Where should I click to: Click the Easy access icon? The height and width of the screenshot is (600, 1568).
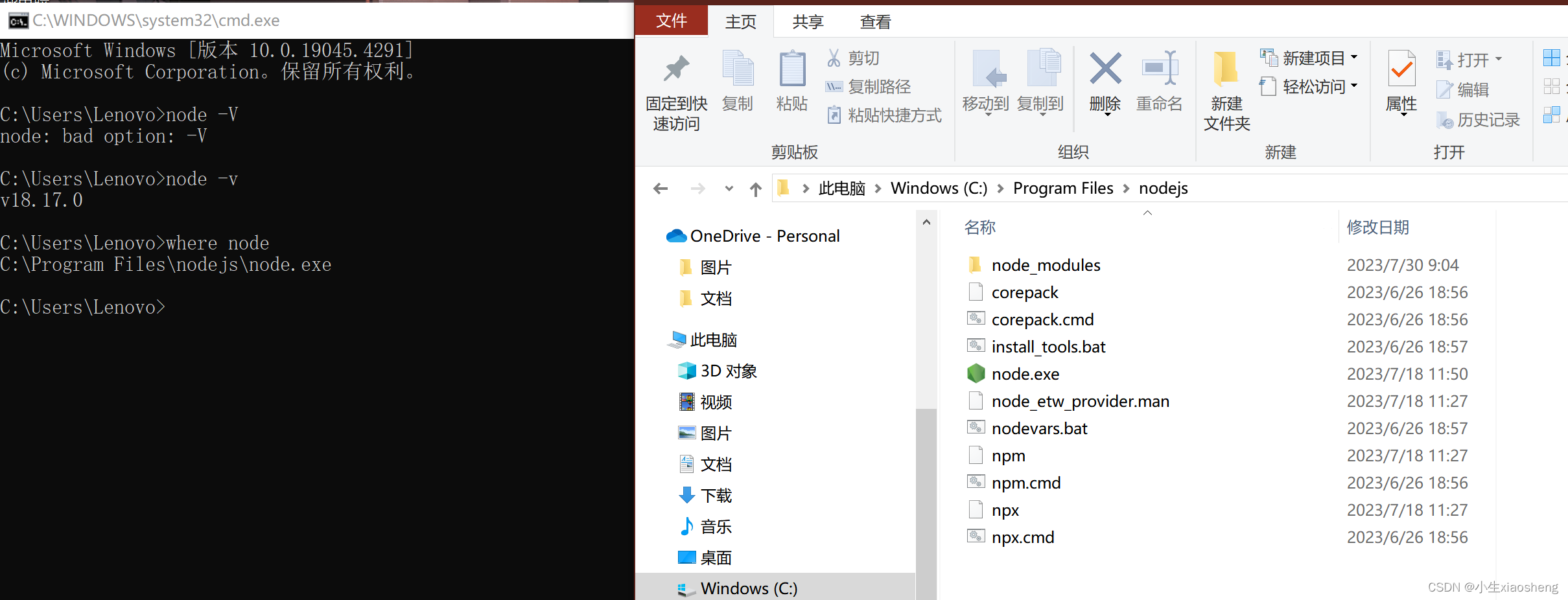1269,86
